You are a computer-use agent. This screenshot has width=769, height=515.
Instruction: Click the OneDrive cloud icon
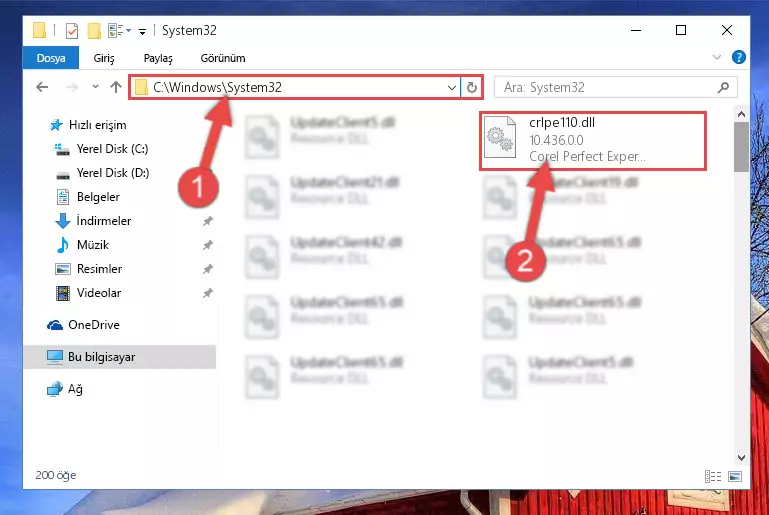tap(54, 325)
